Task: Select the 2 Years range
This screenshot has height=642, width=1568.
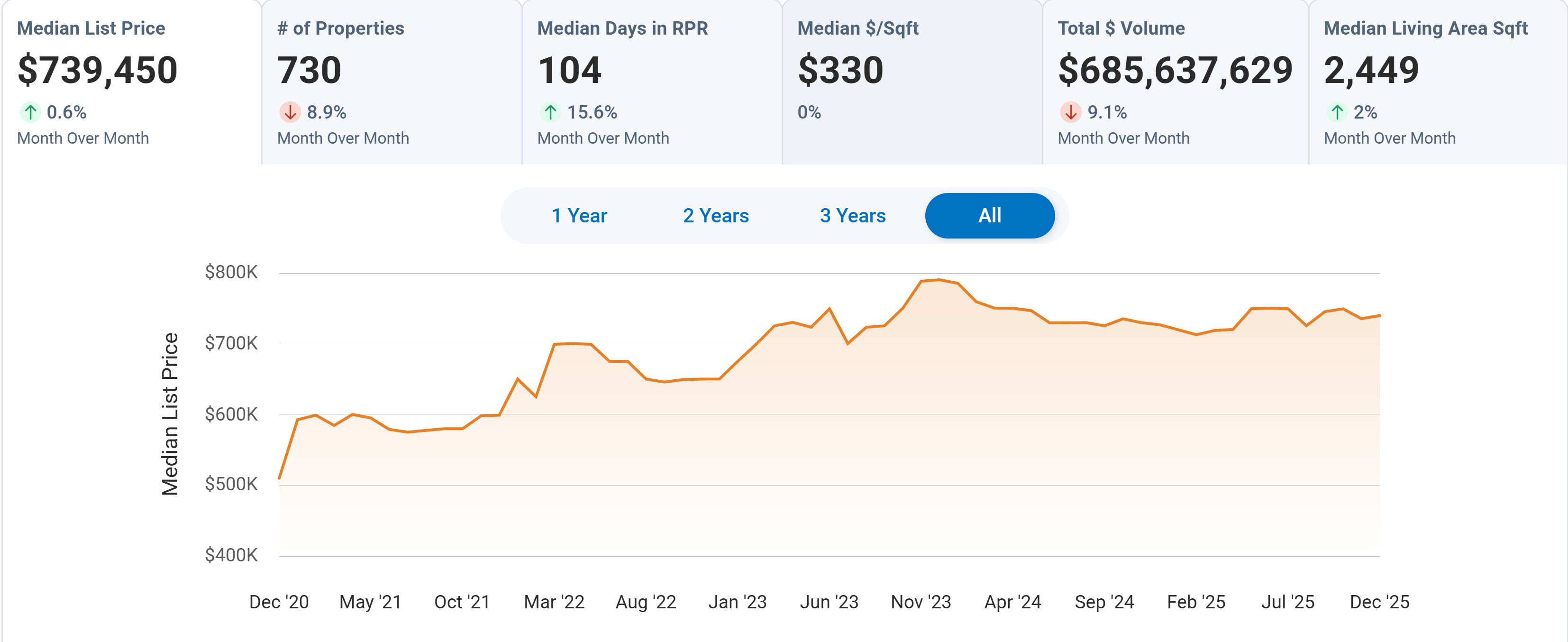Action: (715, 216)
